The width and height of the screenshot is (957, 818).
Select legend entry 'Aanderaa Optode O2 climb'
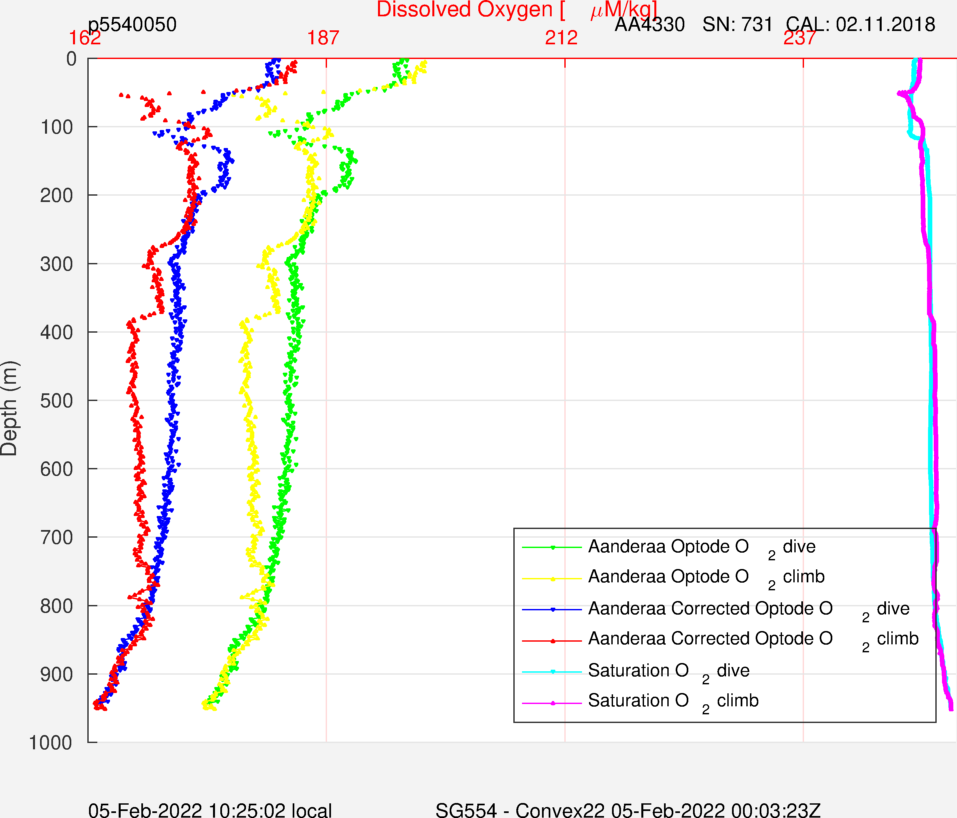click(706, 579)
